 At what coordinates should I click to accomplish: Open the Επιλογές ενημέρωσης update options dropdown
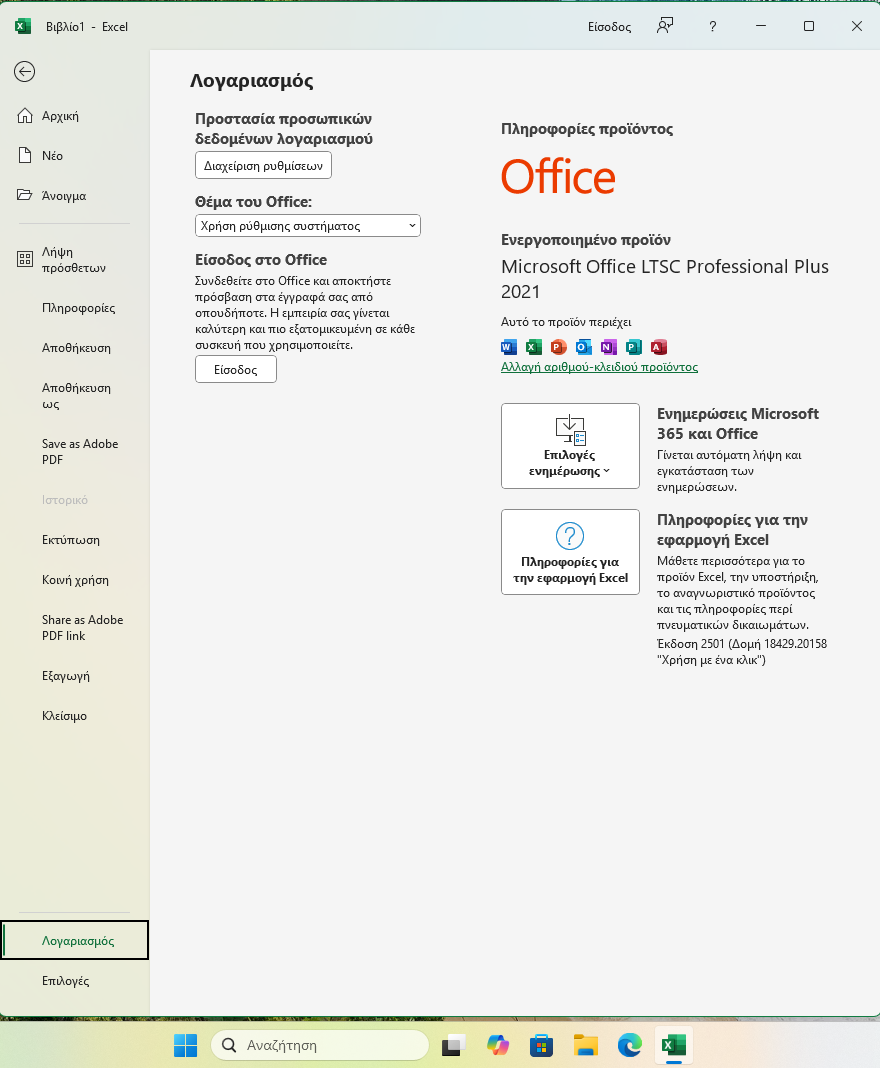coord(570,446)
